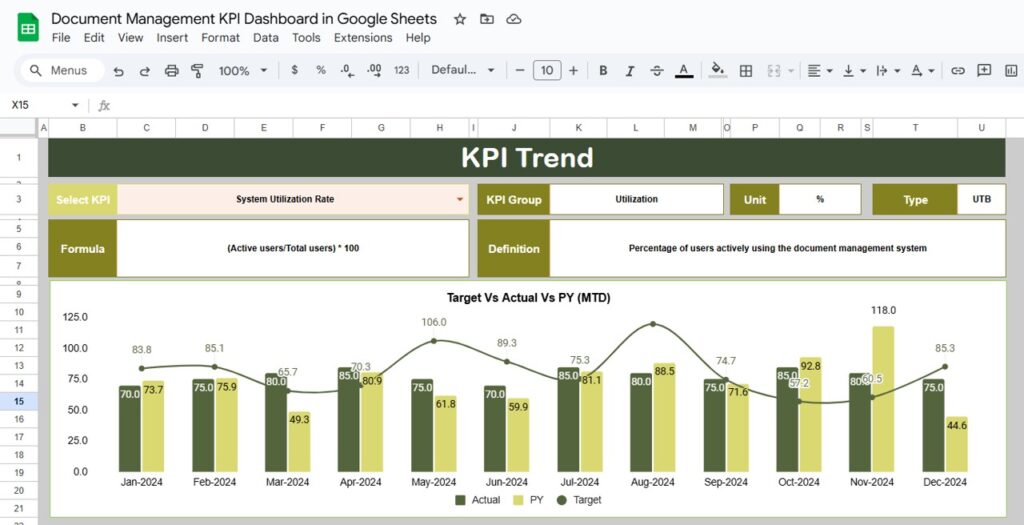1024x525 pixels.
Task: Open the Help menu
Action: click(x=418, y=38)
